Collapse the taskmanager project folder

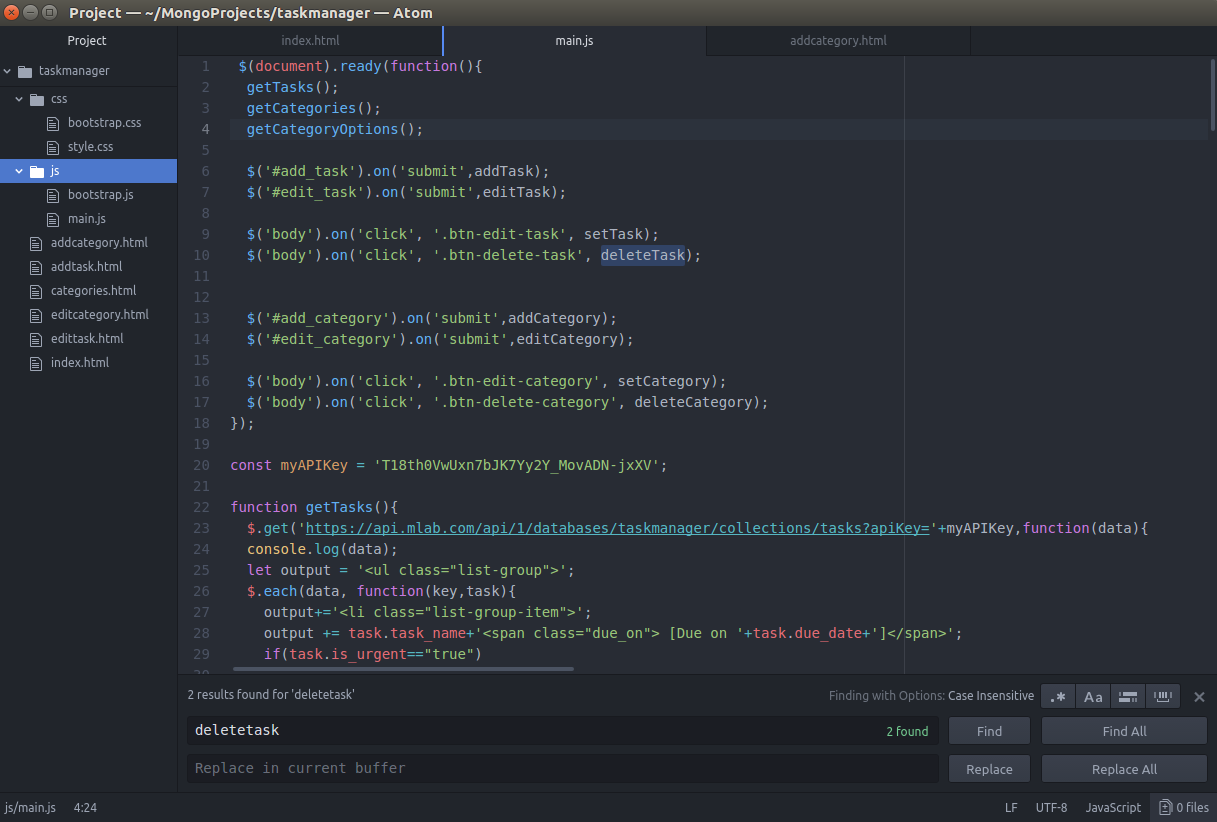[7, 70]
